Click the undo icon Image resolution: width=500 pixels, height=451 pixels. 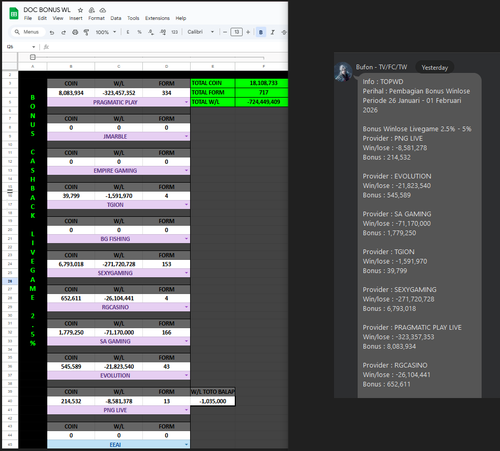pos(52,32)
